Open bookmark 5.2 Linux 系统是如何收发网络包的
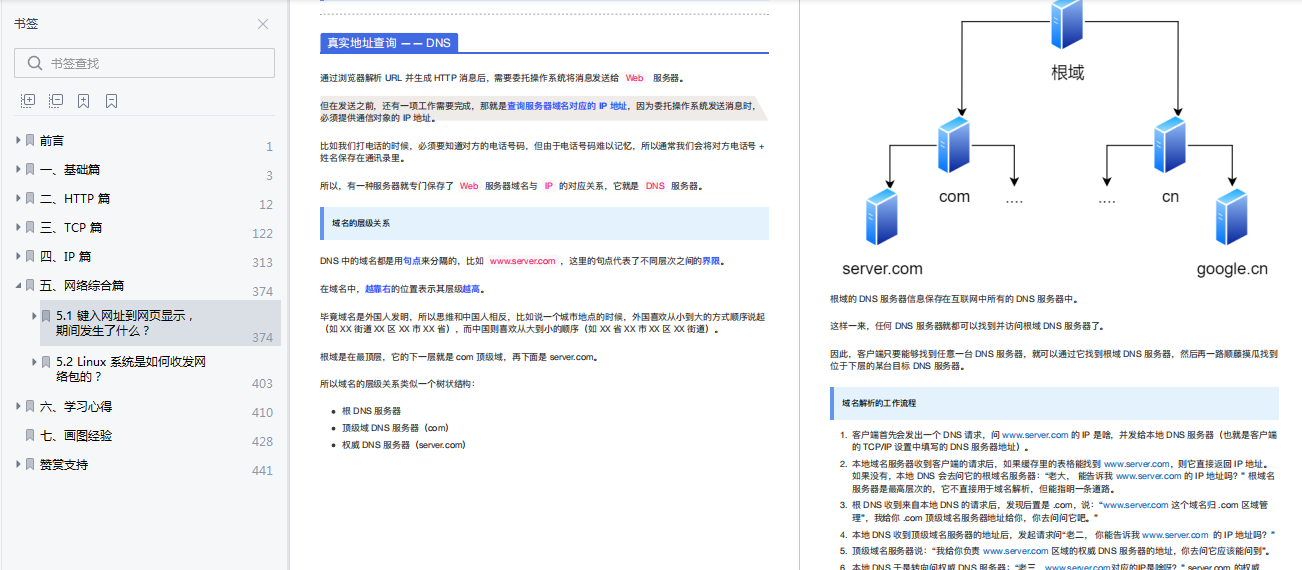The height and width of the screenshot is (570, 1302). point(130,369)
